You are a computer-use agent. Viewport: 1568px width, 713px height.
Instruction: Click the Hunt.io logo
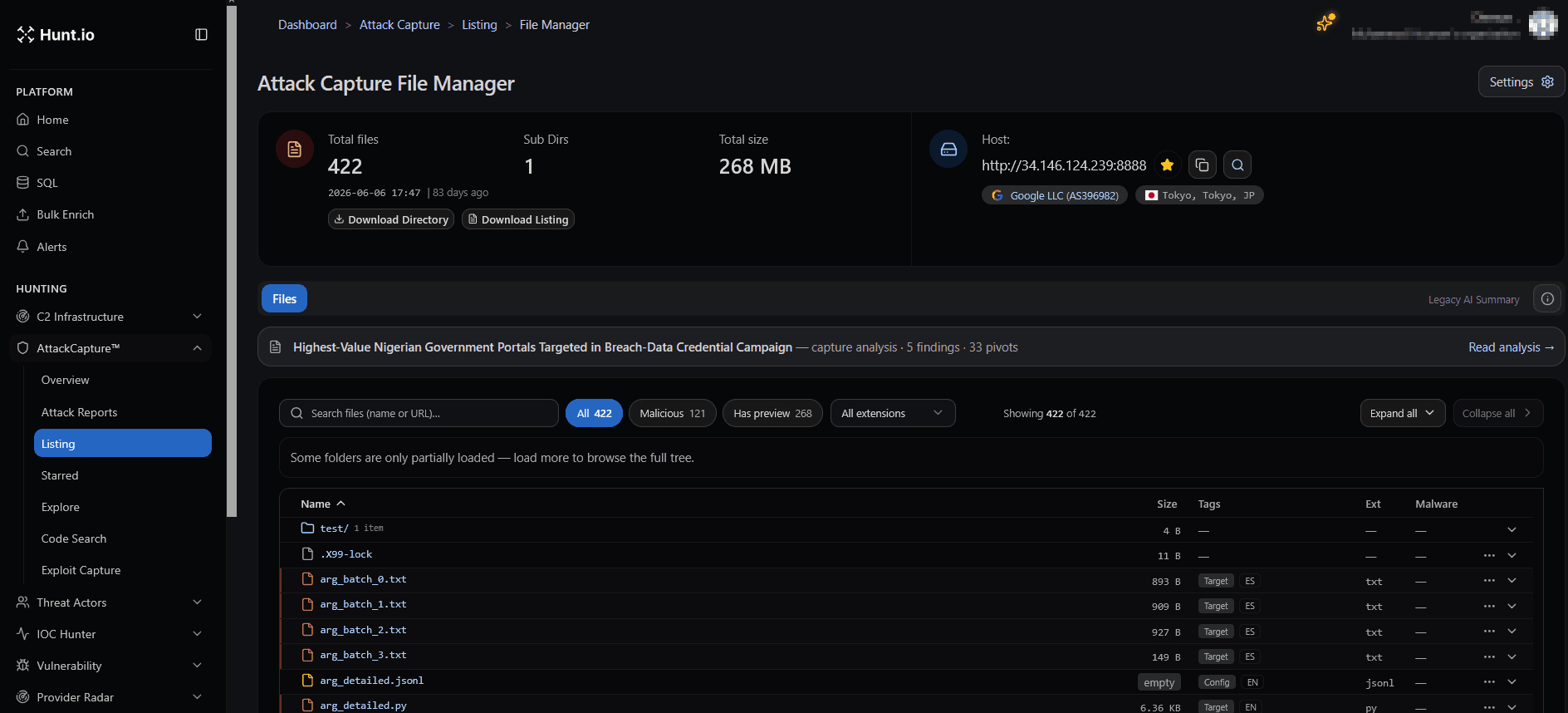[56, 35]
